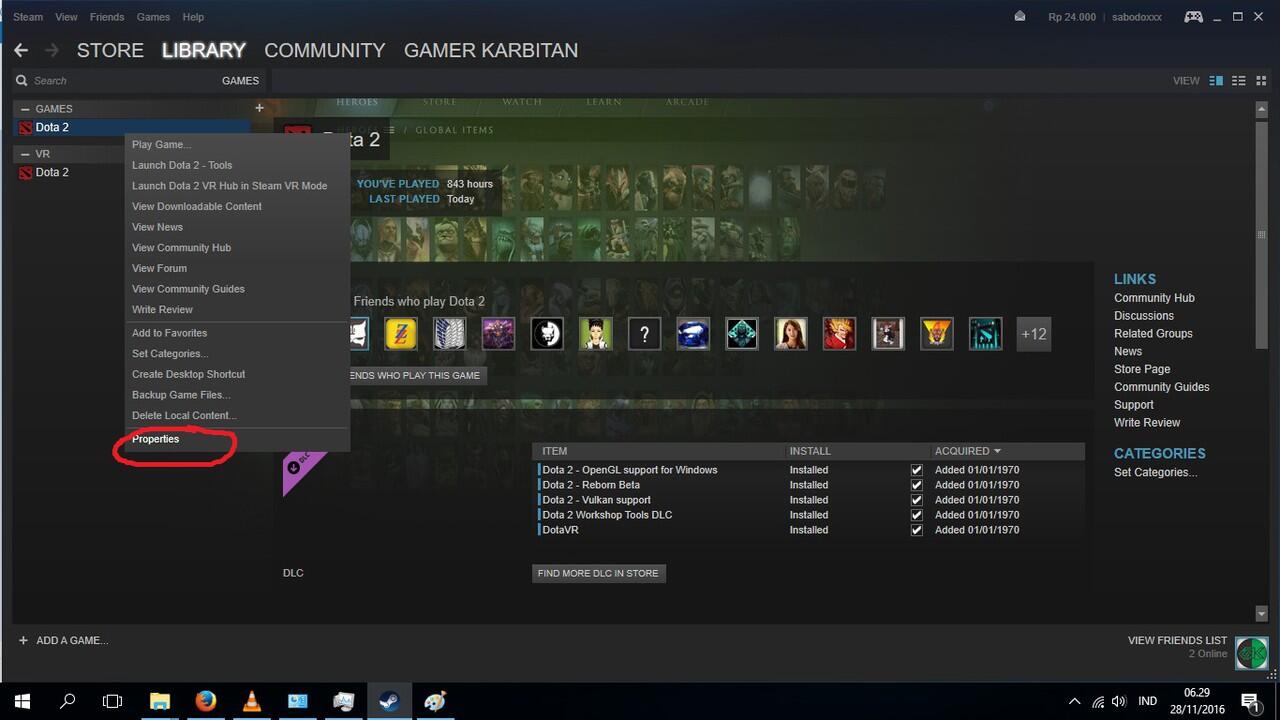Switch to grid view icon

[x=1259, y=81]
